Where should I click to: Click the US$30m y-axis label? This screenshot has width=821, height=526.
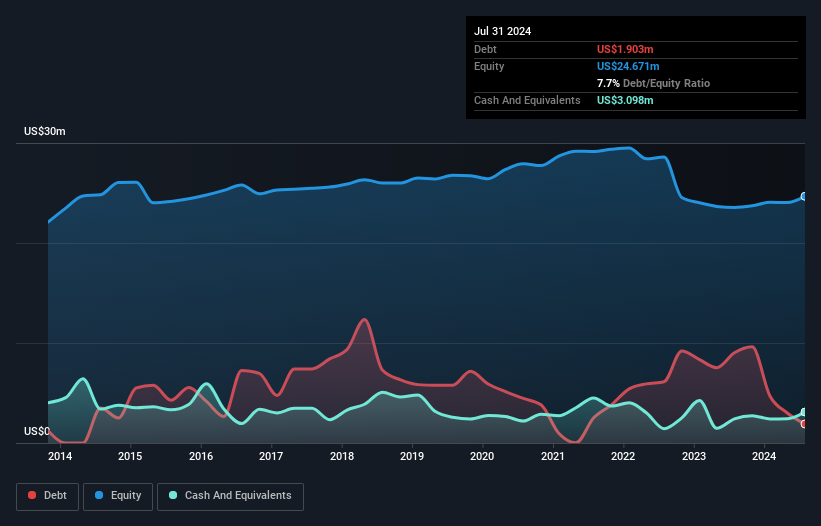[45, 132]
